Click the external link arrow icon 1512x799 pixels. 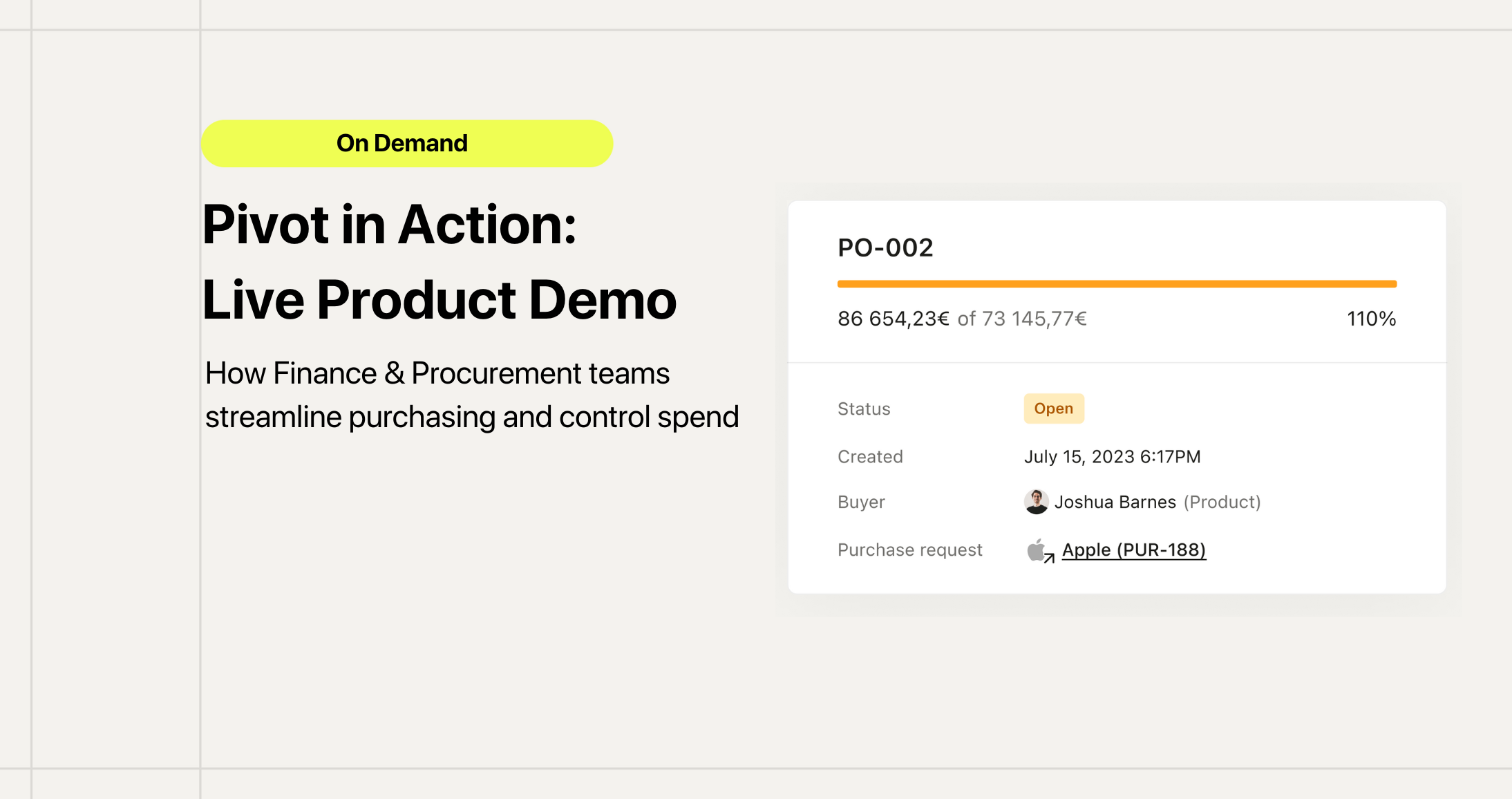(1049, 558)
